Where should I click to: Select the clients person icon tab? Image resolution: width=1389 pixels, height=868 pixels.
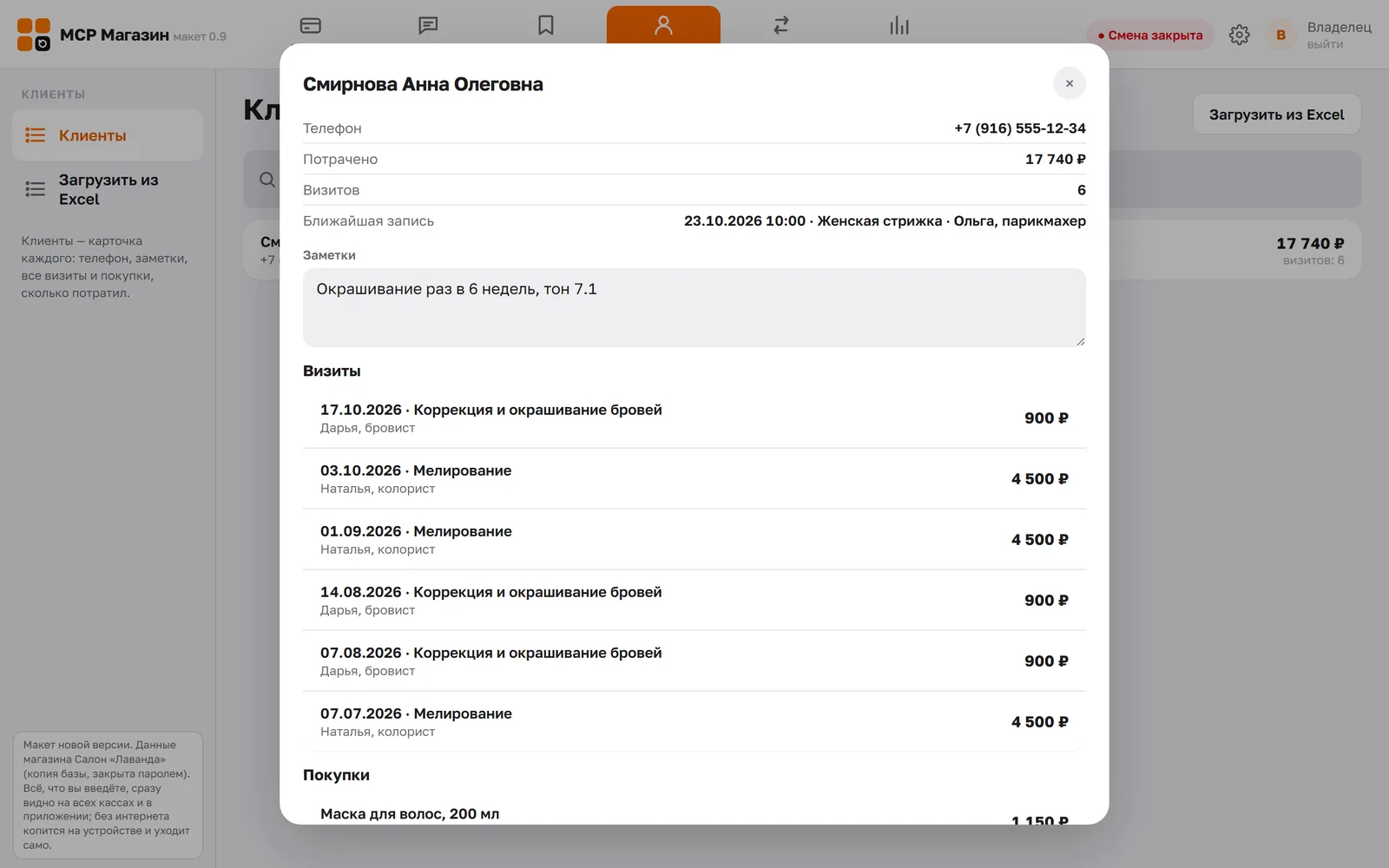pyautogui.click(x=663, y=25)
